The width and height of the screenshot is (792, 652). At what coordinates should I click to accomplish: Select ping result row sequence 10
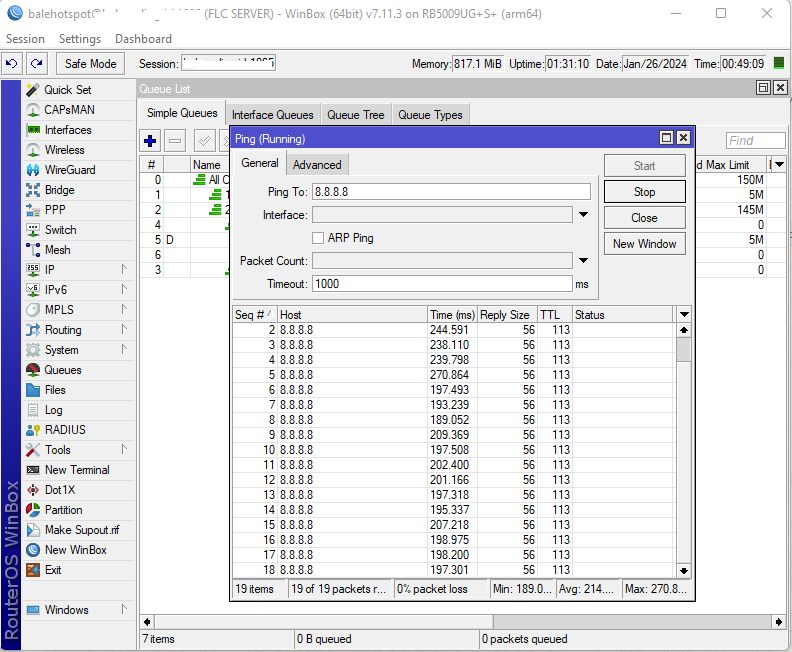coord(455,450)
